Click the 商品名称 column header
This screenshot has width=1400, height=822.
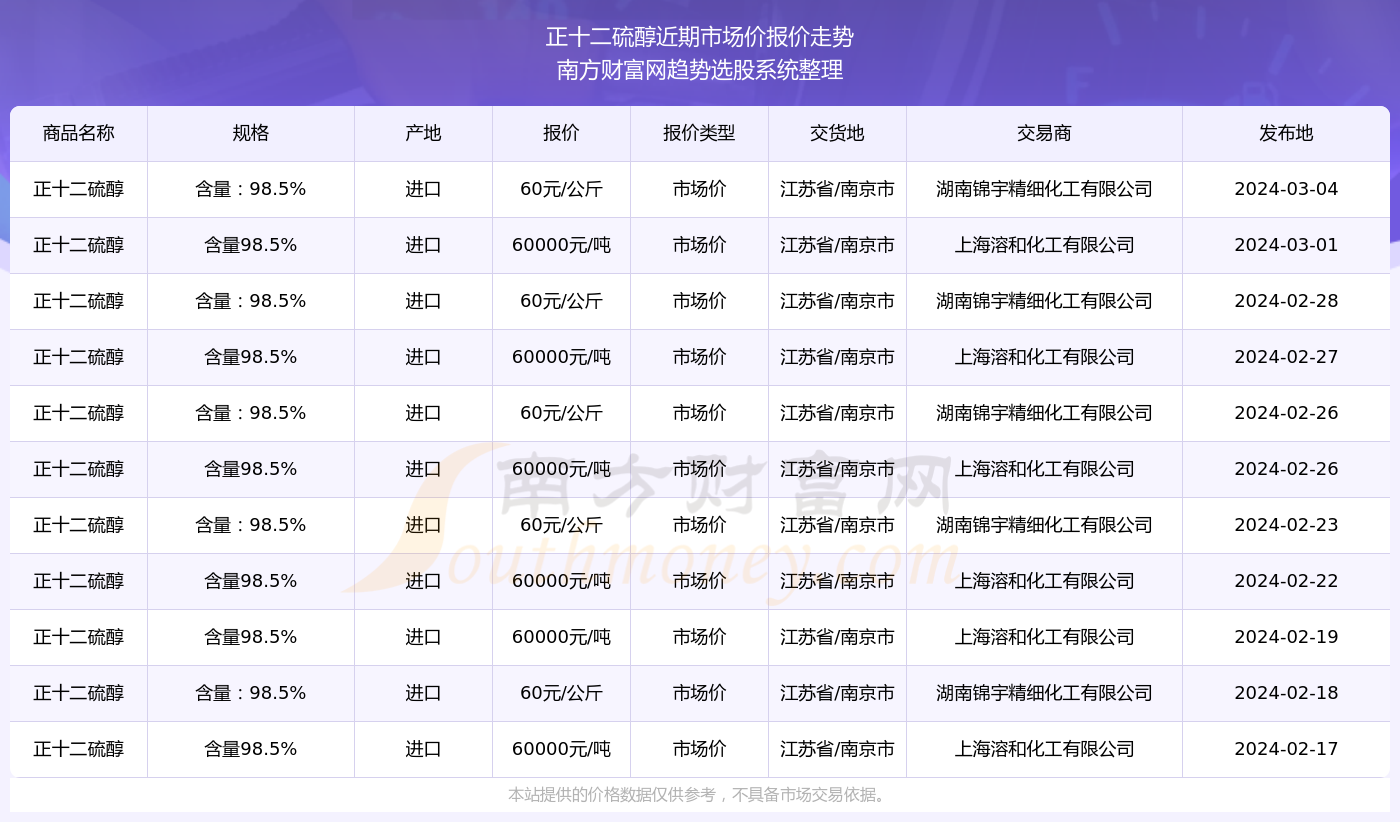(79, 133)
